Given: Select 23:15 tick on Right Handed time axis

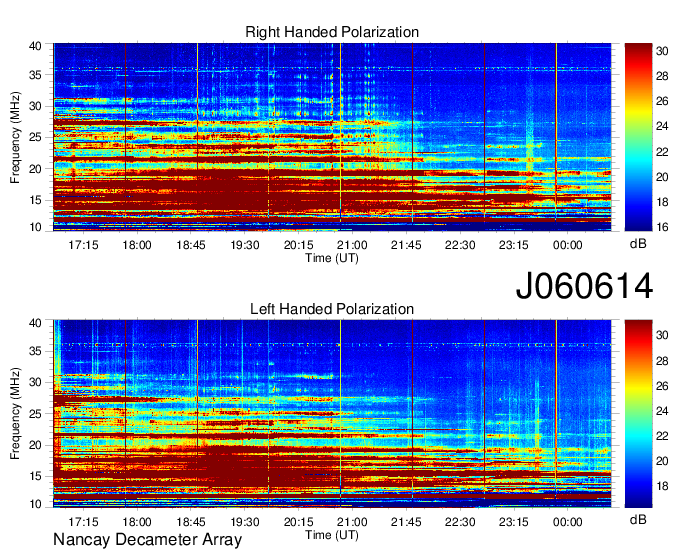Looking at the screenshot, I should coord(513,245).
